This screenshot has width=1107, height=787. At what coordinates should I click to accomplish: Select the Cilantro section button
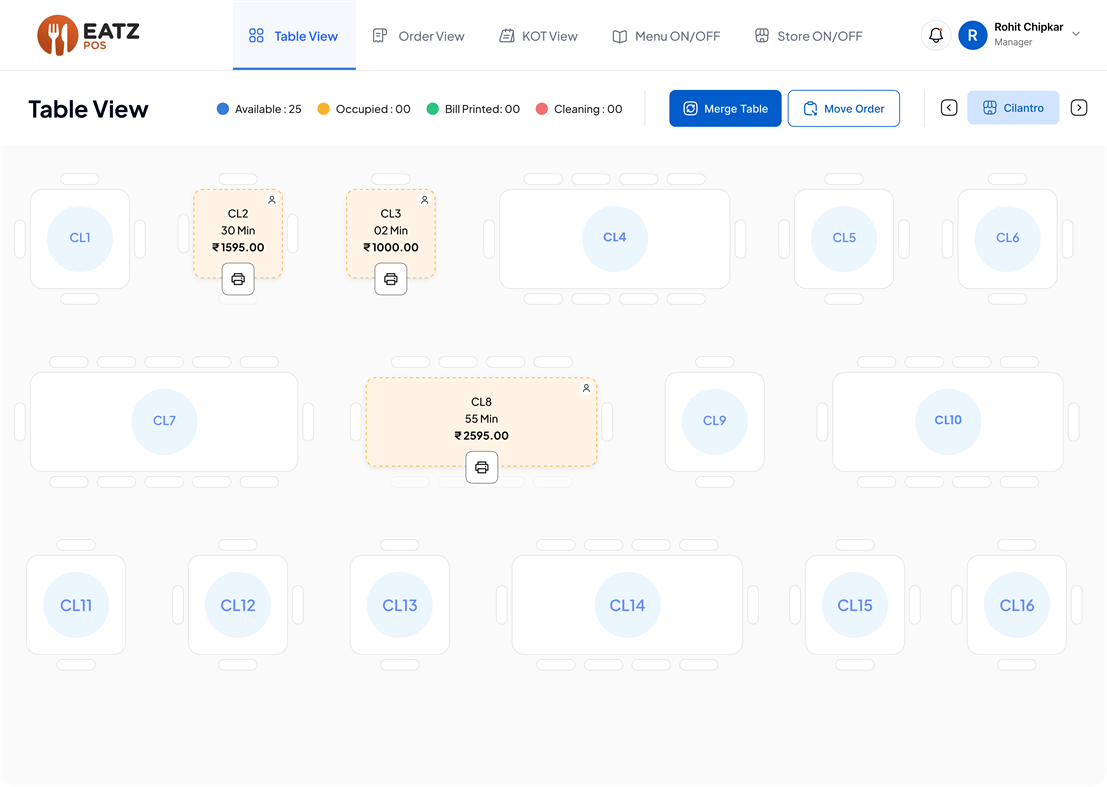[1013, 108]
